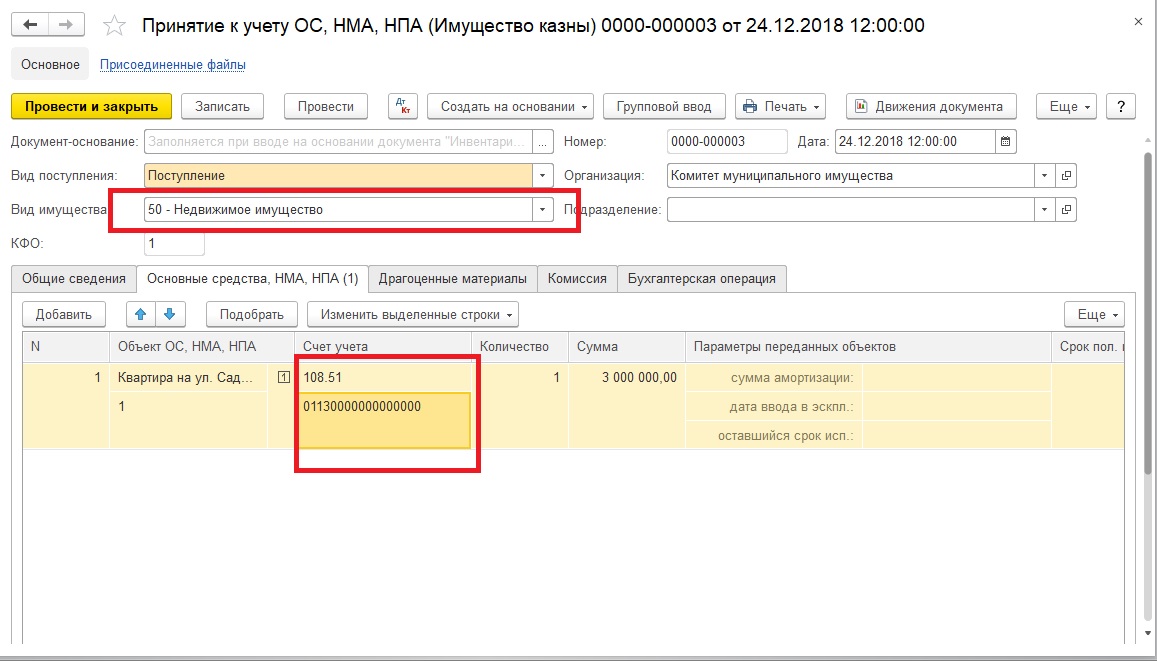Screen dimensions: 1157x661
Task: Click the Добавить row button
Action: click(64, 314)
